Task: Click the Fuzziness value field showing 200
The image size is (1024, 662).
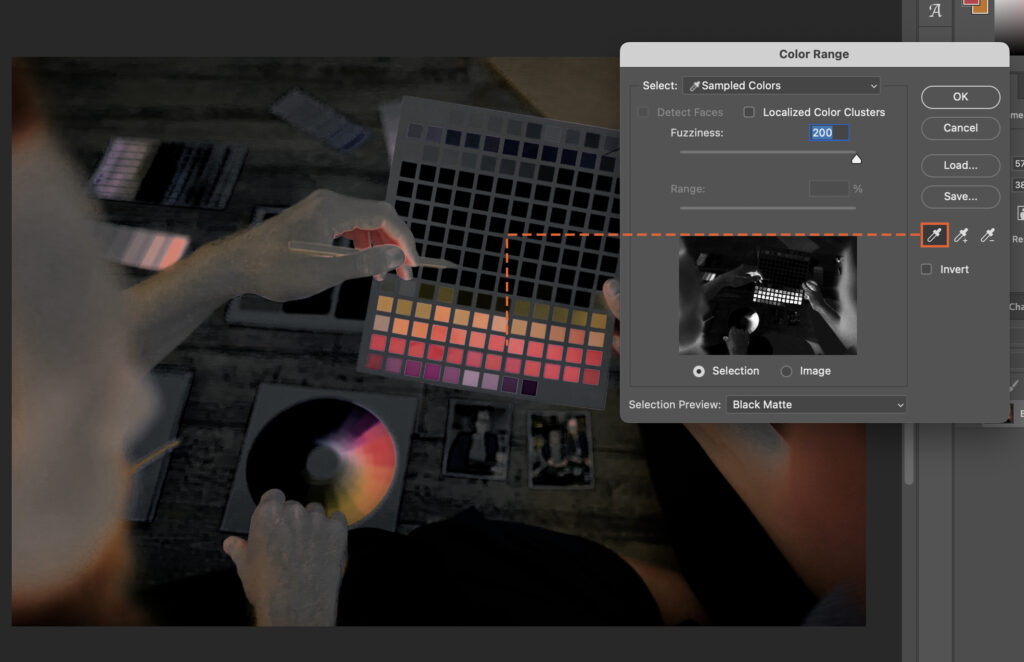Action: [x=827, y=131]
